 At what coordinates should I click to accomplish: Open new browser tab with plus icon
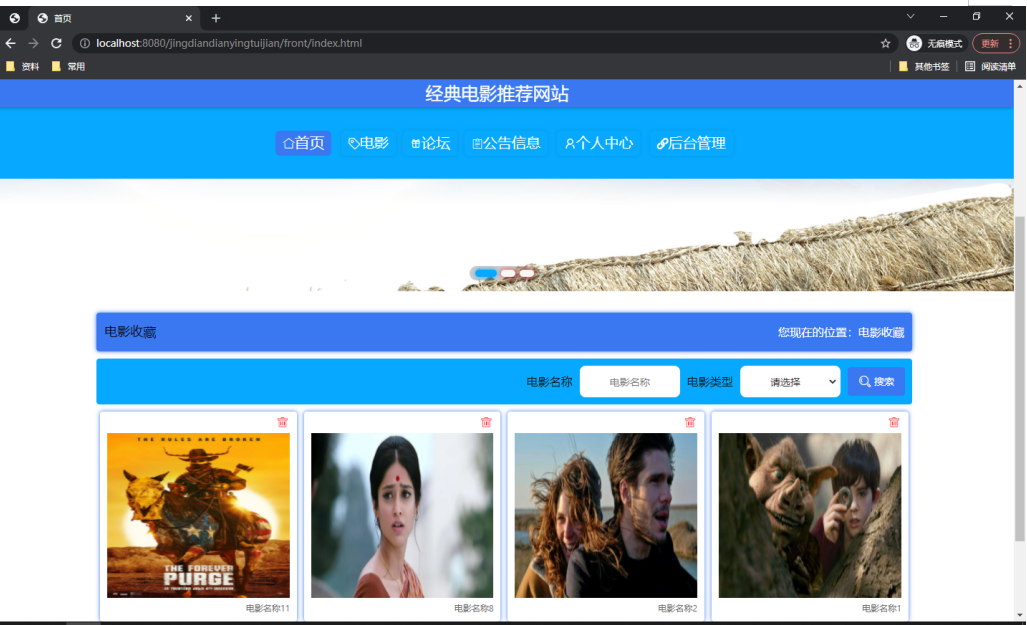(215, 18)
